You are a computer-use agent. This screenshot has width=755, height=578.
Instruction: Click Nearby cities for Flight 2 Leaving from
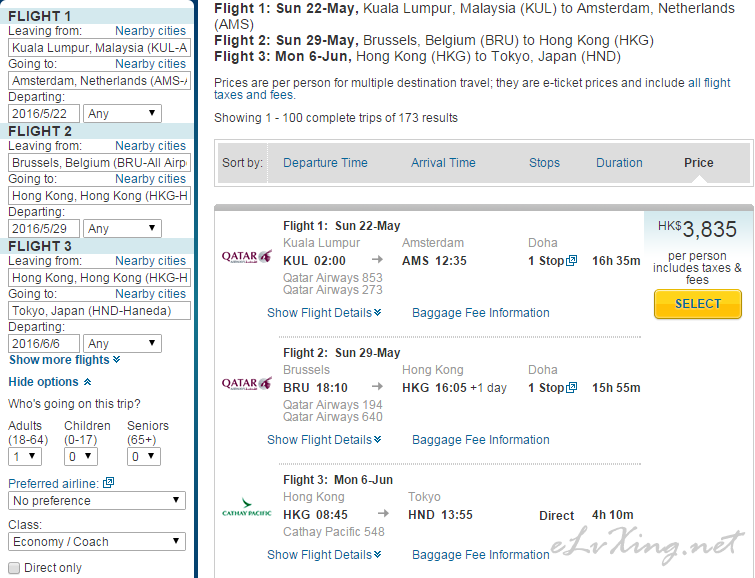pyautogui.click(x=150, y=145)
